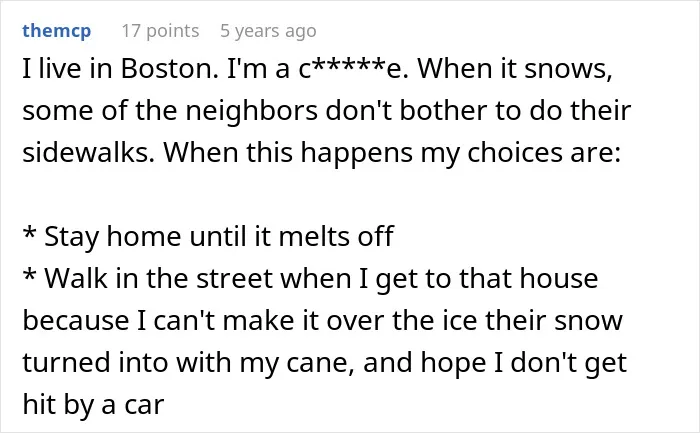Viewport: 700px width, 433px height.
Task: Click the word Boston in the comment
Action: 170,69
